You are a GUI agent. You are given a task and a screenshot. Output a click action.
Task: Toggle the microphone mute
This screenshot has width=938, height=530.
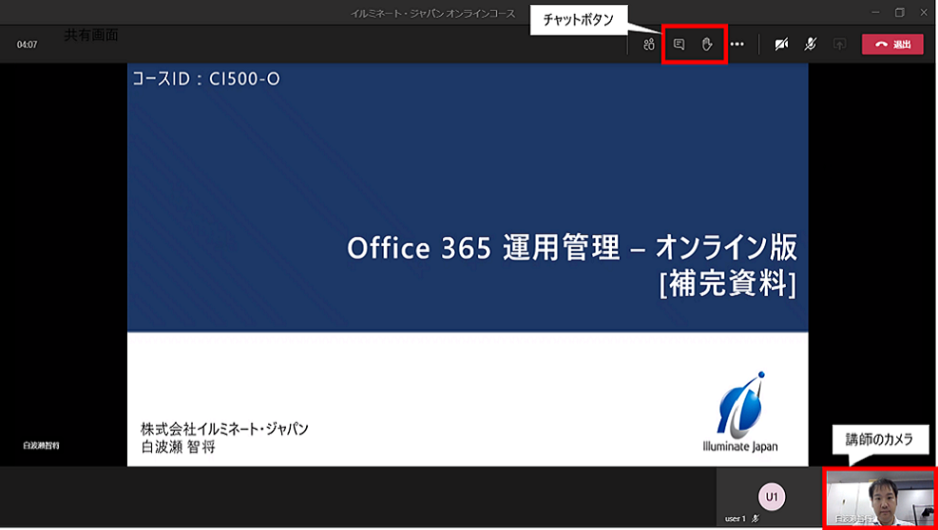(811, 44)
